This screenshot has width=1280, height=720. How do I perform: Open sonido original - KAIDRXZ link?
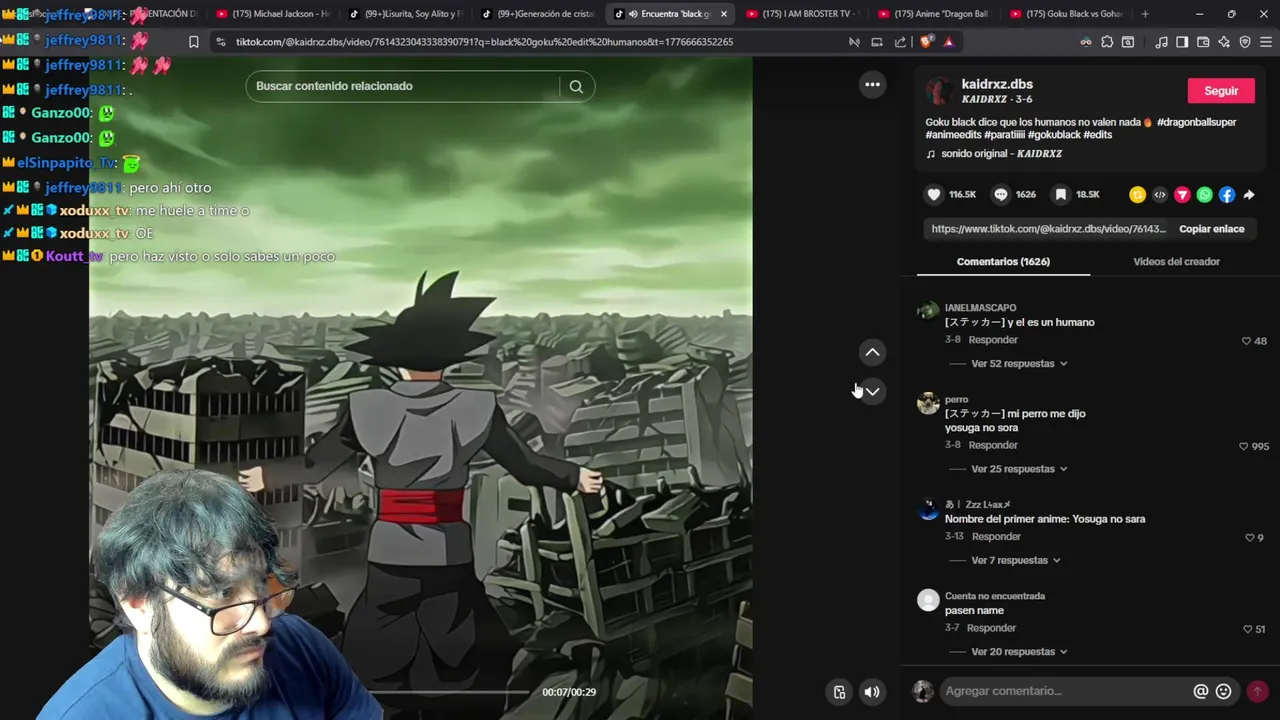point(1001,154)
